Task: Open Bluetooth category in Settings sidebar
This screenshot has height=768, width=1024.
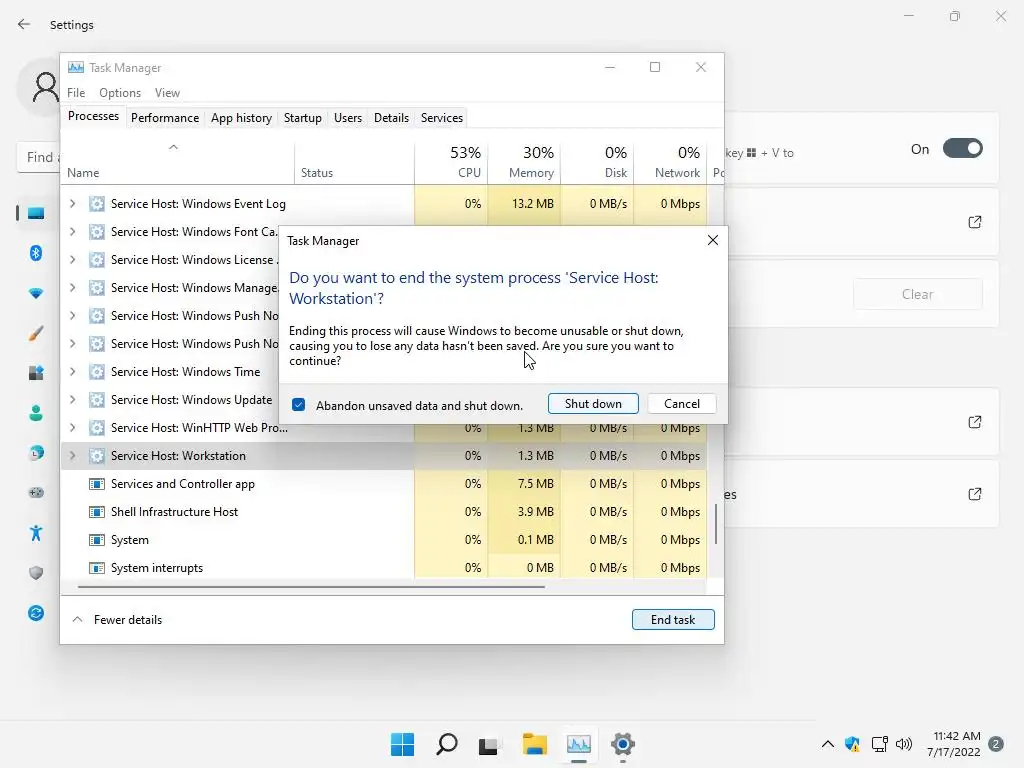Action: pos(36,253)
